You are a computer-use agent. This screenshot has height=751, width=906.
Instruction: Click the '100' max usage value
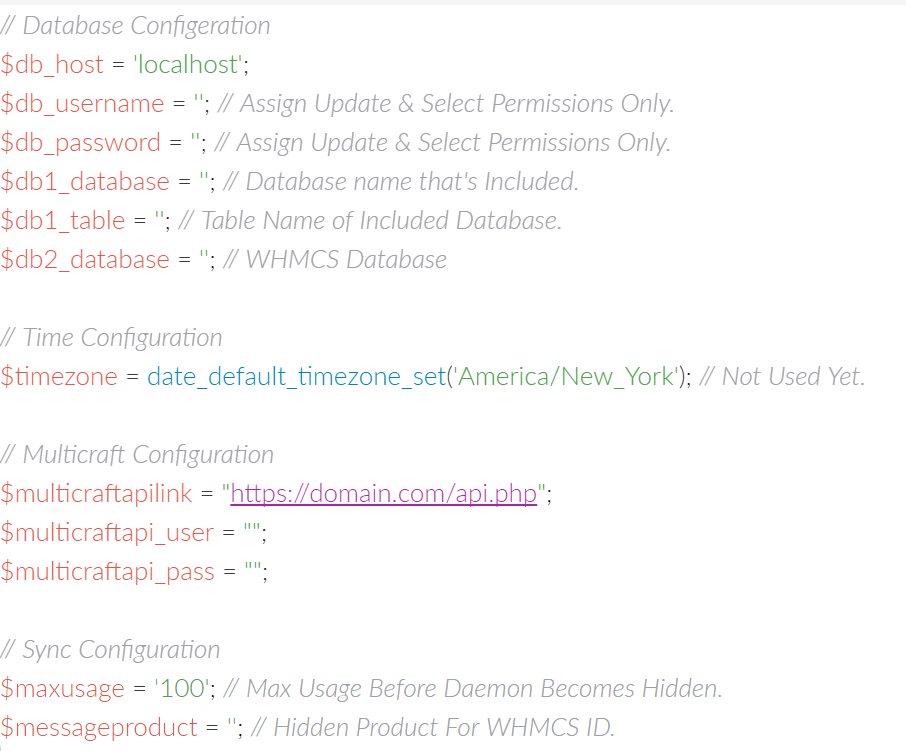(183, 689)
